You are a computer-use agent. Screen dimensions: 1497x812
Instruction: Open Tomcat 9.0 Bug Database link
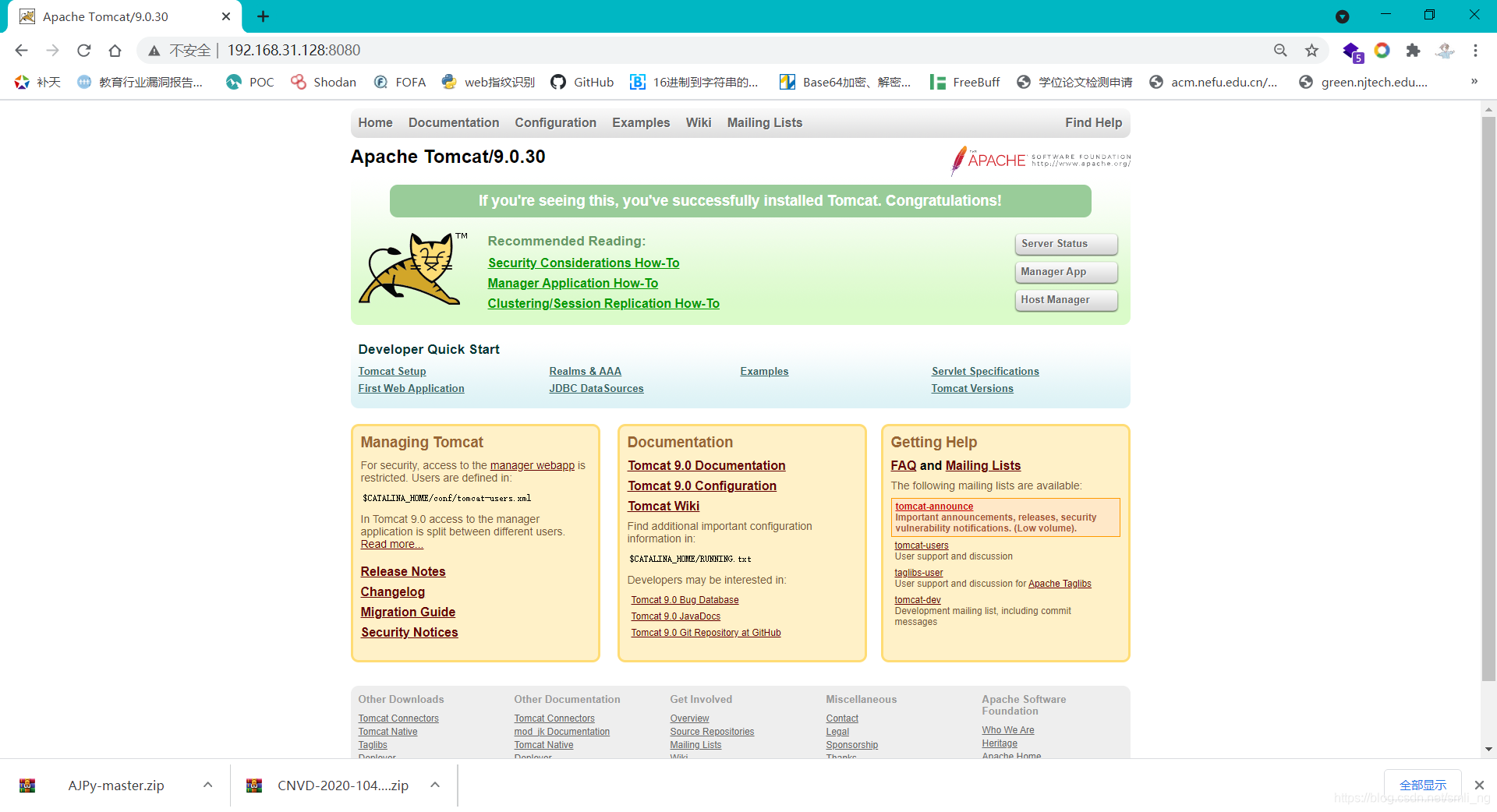coord(685,600)
